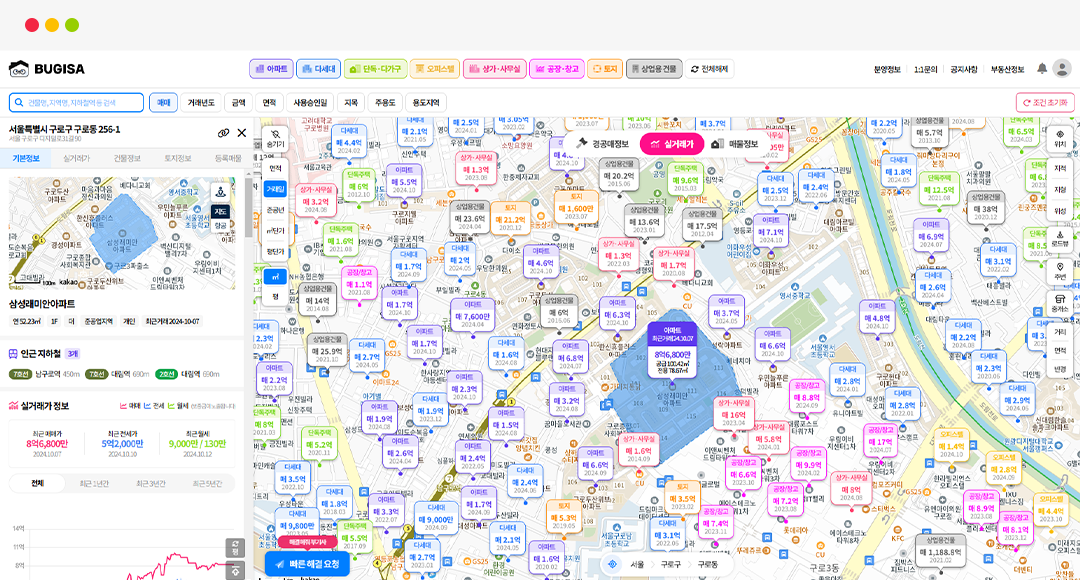
Task: Open the 거래년도 filter dropdown
Action: point(201,102)
